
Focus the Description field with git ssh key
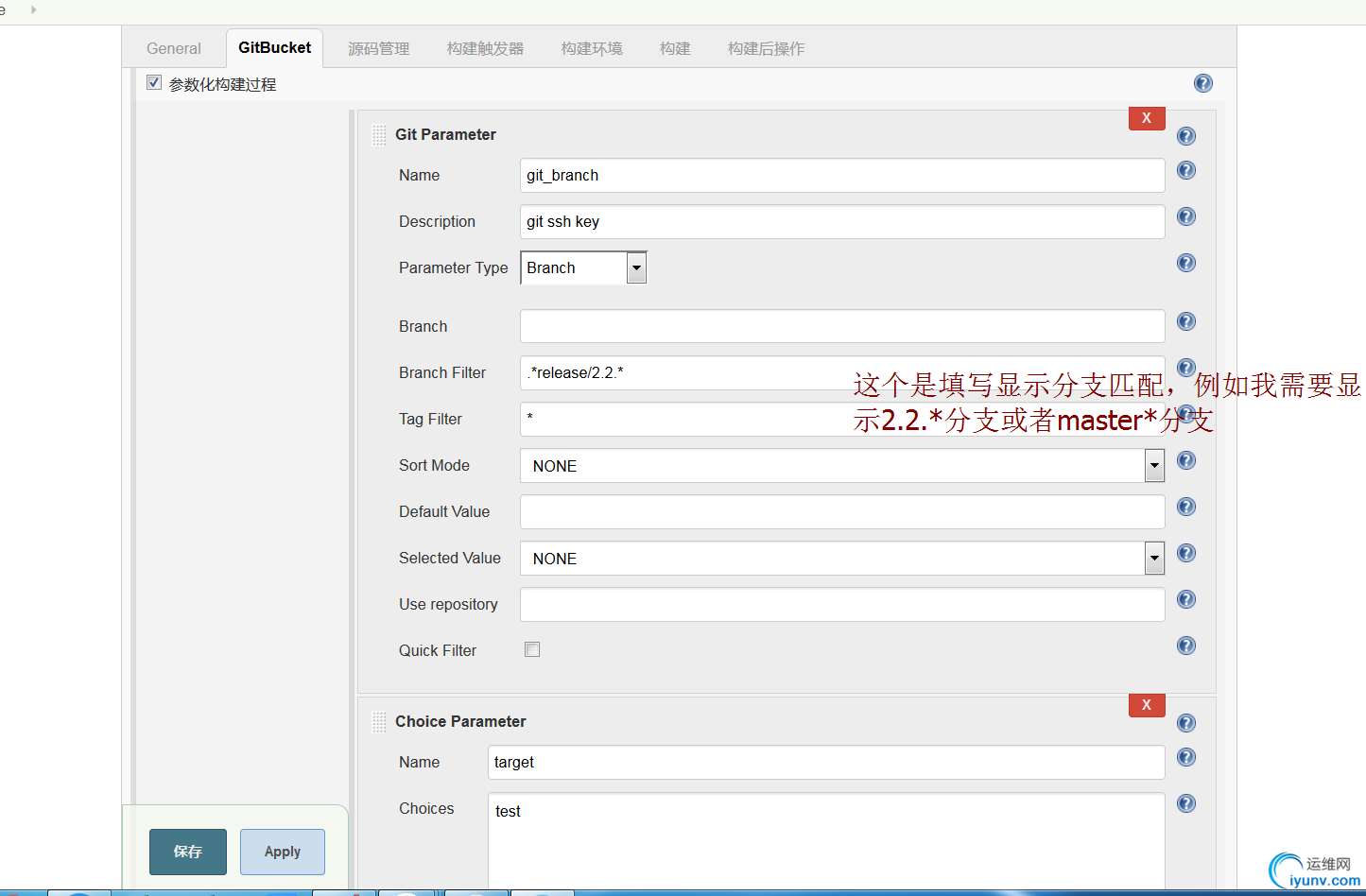[x=842, y=221]
